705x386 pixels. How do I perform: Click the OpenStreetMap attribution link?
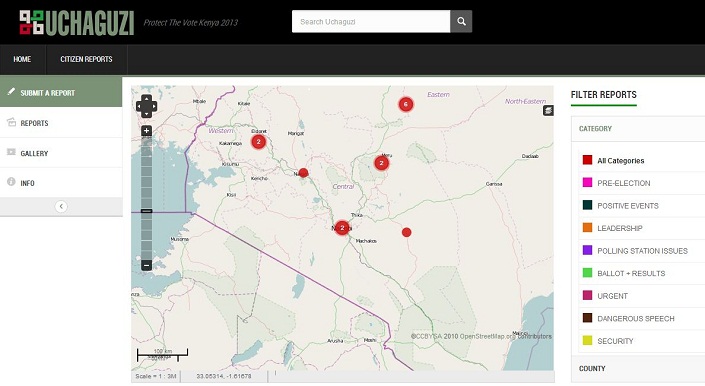[x=481, y=336]
